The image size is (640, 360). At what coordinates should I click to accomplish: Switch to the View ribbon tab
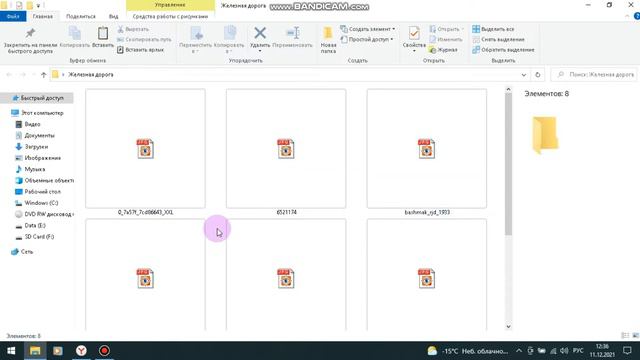(x=113, y=16)
